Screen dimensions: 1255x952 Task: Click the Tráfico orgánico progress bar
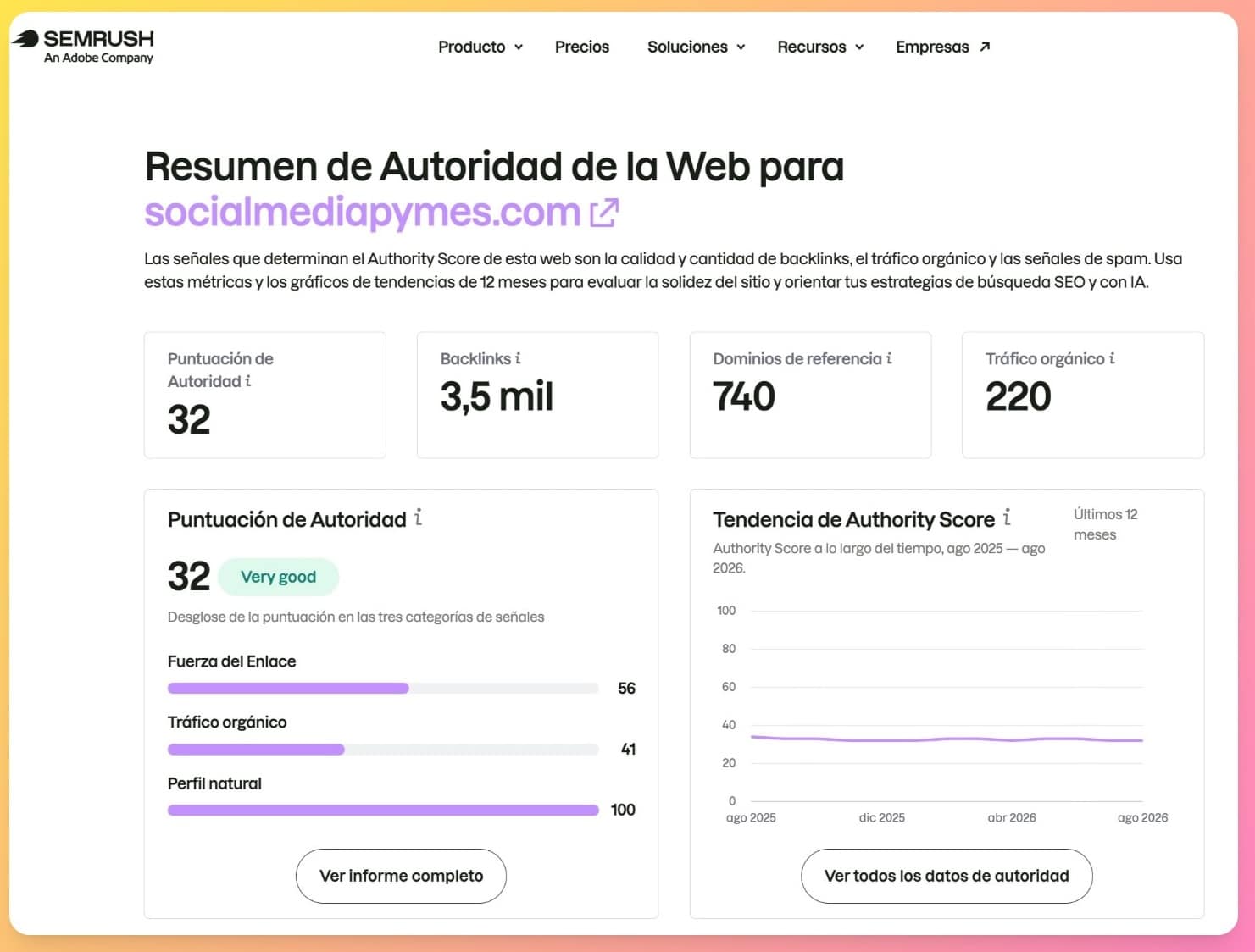pos(383,750)
